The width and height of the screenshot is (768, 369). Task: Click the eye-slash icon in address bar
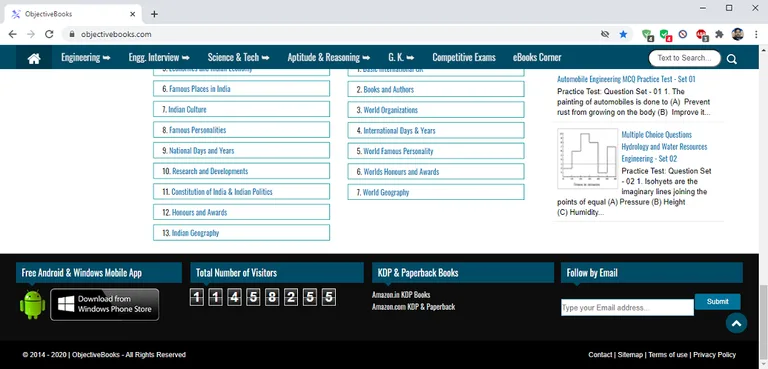point(605,34)
